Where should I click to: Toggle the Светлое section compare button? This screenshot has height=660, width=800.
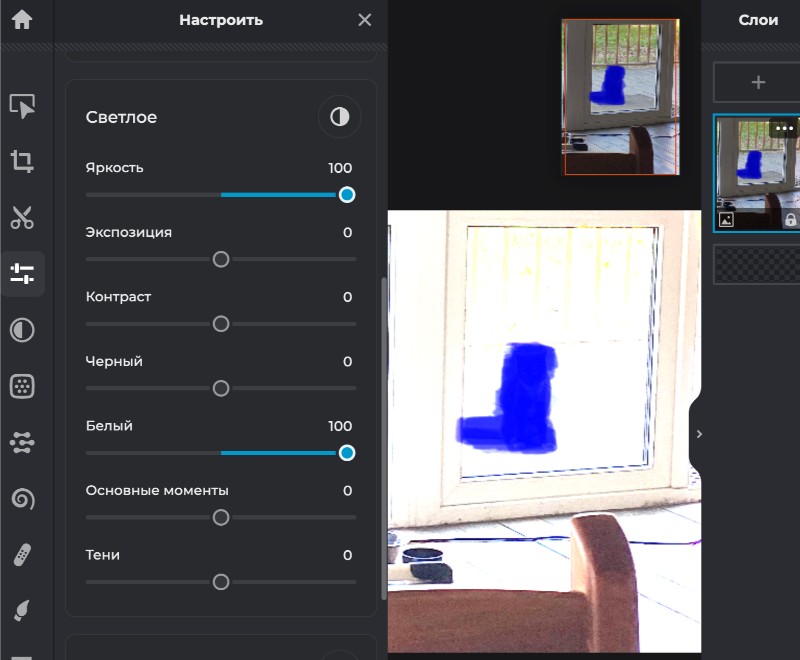(339, 117)
